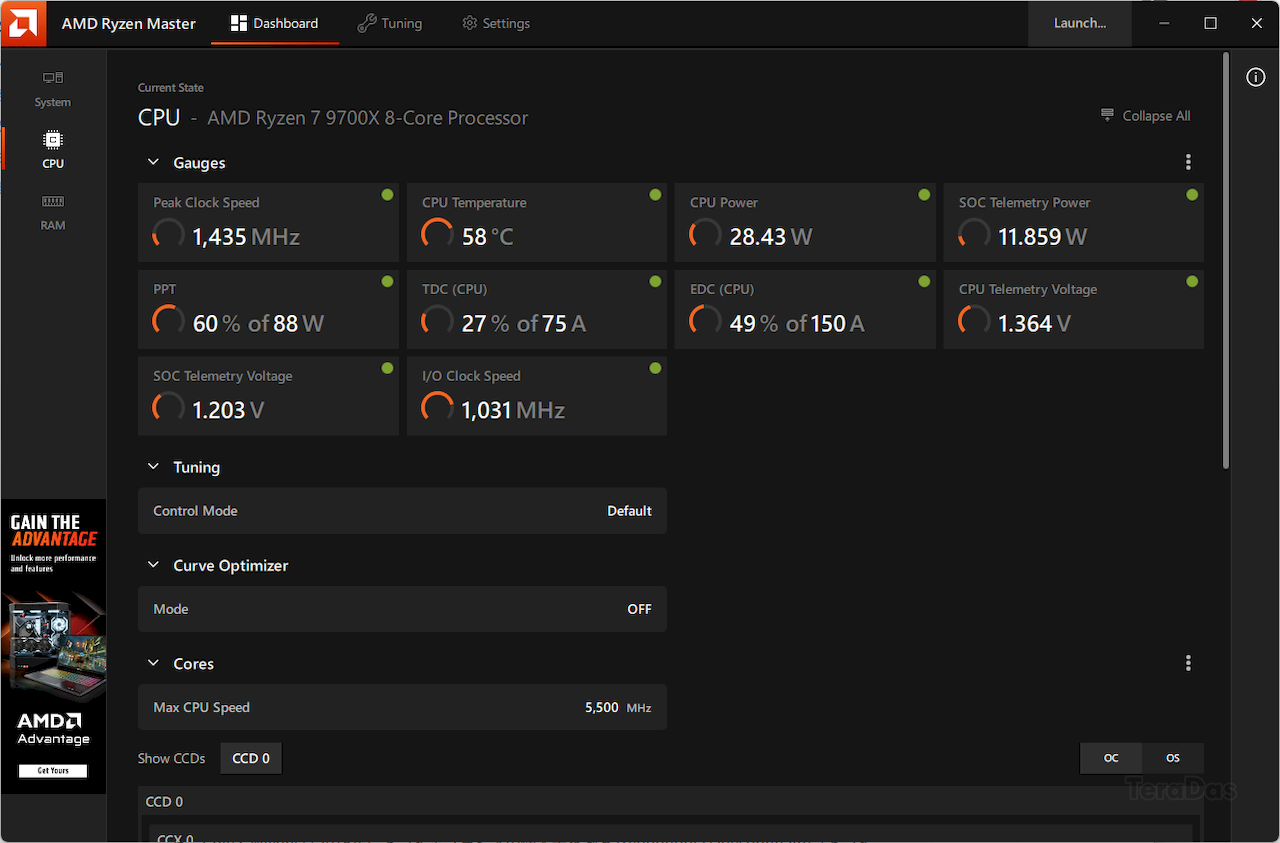The width and height of the screenshot is (1280, 843).
Task: Open Cores section three-dot menu
Action: pyautogui.click(x=1188, y=663)
